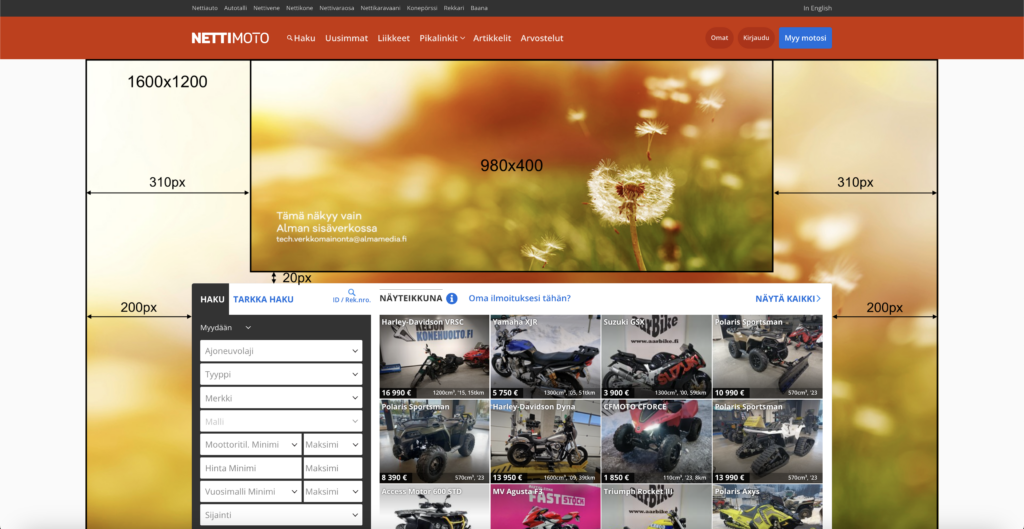Click the Kirjaudu button
1024x529 pixels.
[x=756, y=38]
